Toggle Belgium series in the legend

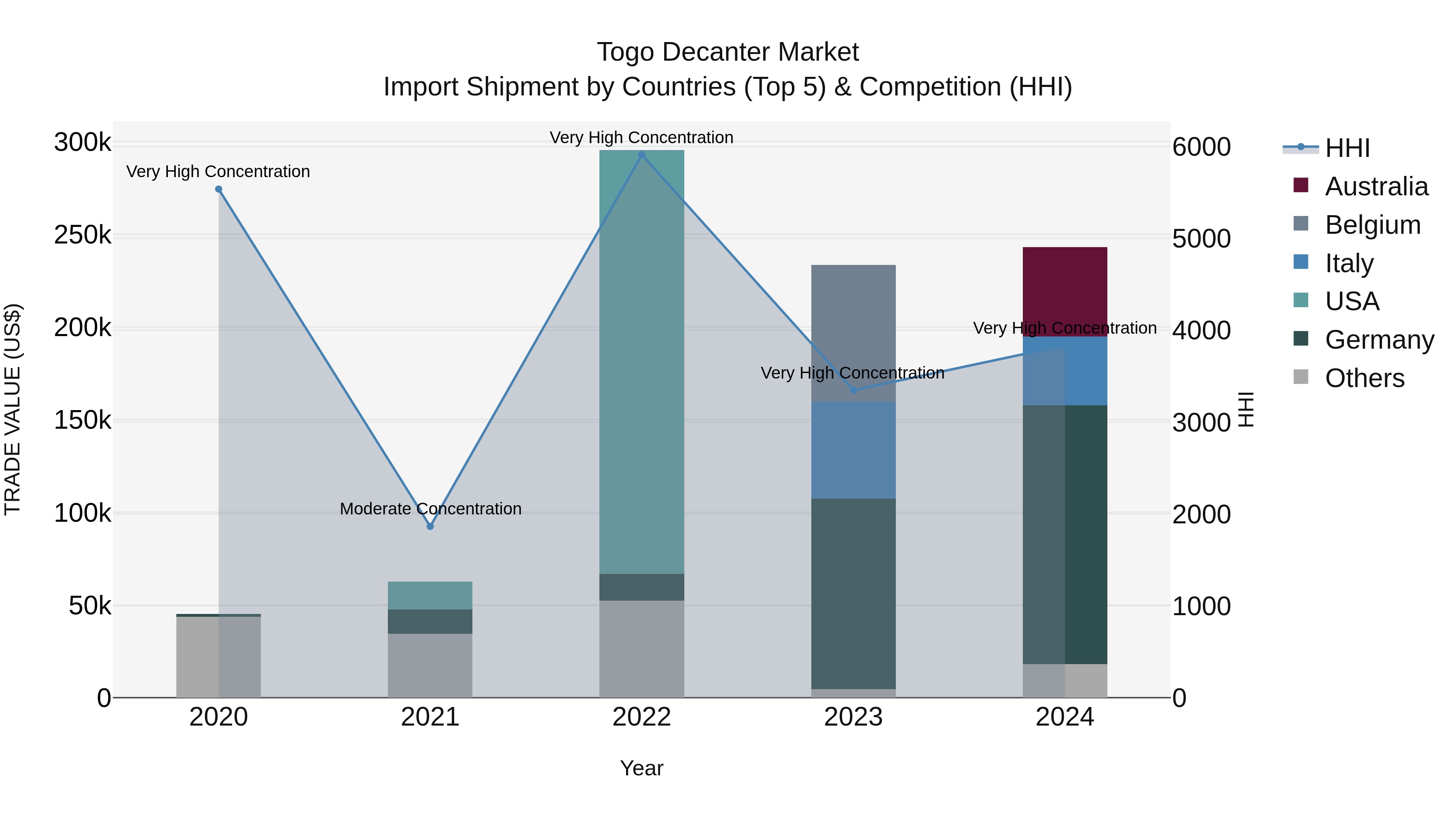(x=1357, y=224)
